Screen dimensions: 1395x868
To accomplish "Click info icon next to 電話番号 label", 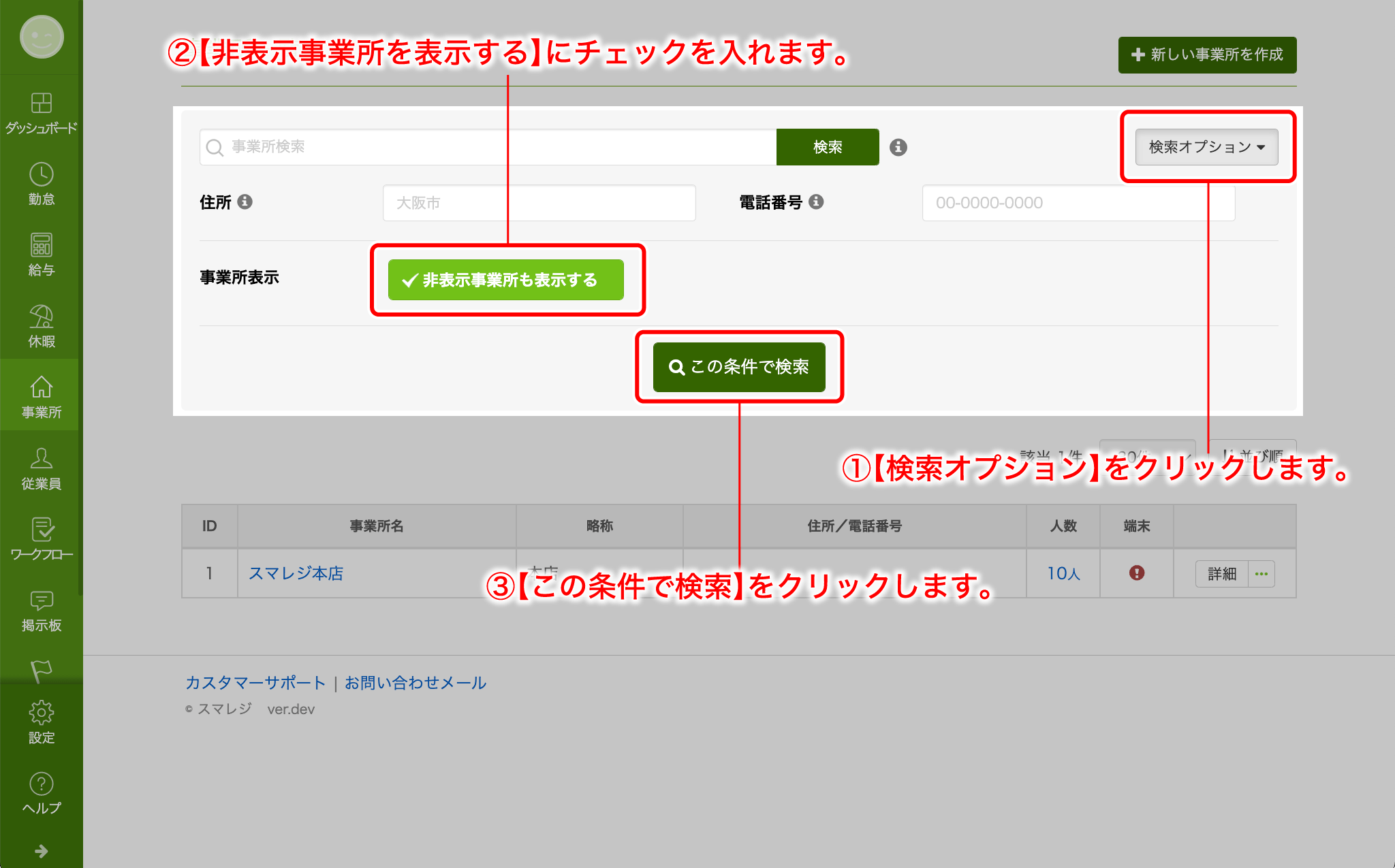I will [x=816, y=202].
